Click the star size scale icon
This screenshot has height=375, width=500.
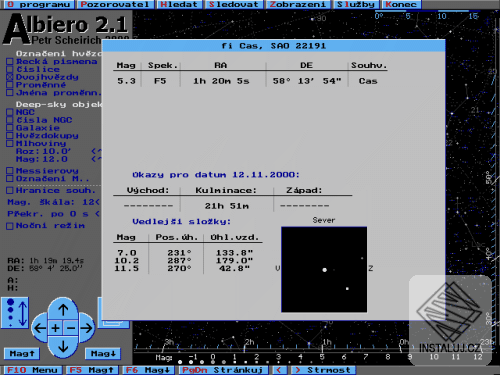tap(15, 312)
